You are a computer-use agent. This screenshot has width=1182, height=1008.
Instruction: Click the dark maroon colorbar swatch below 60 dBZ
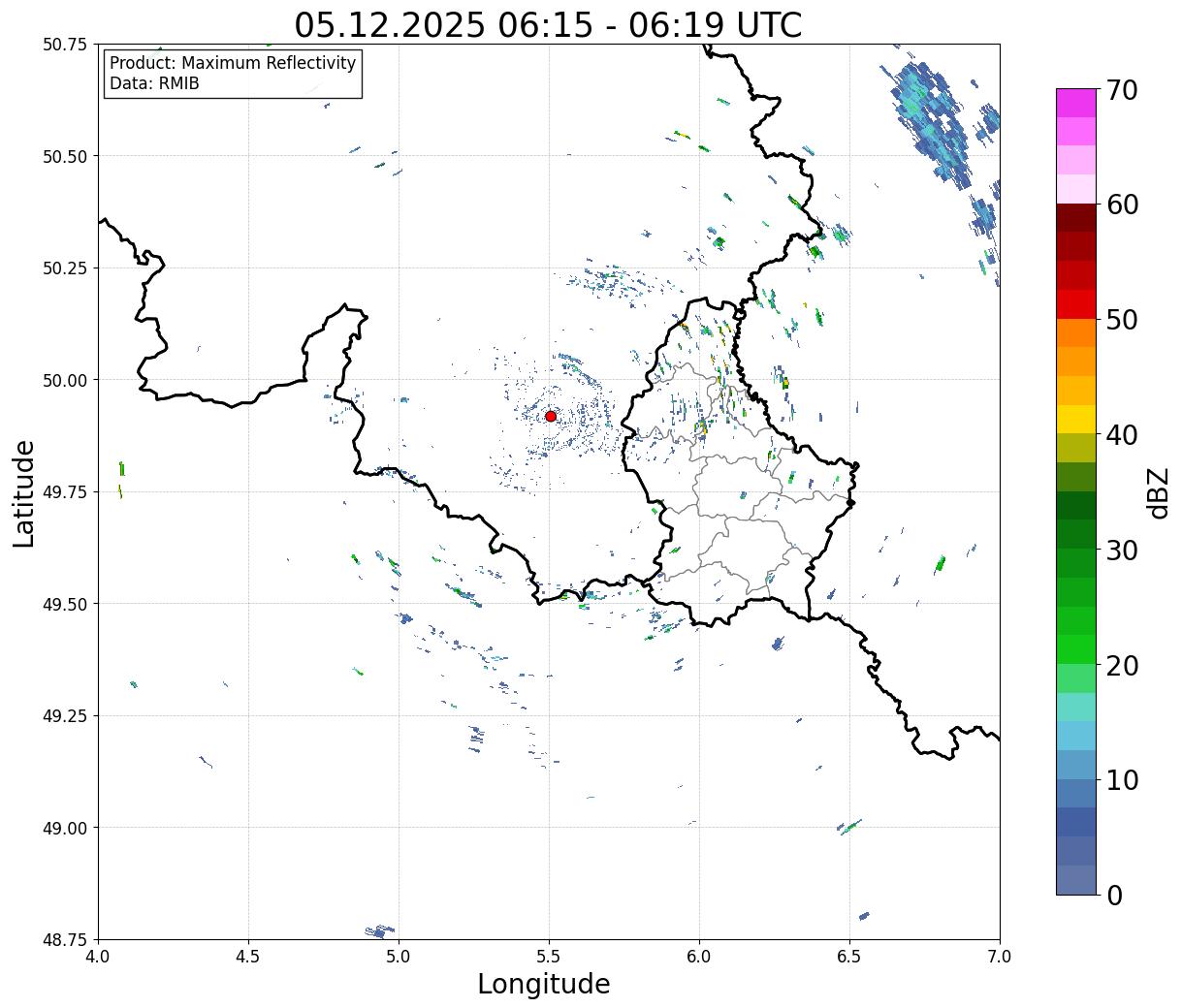point(1075,218)
